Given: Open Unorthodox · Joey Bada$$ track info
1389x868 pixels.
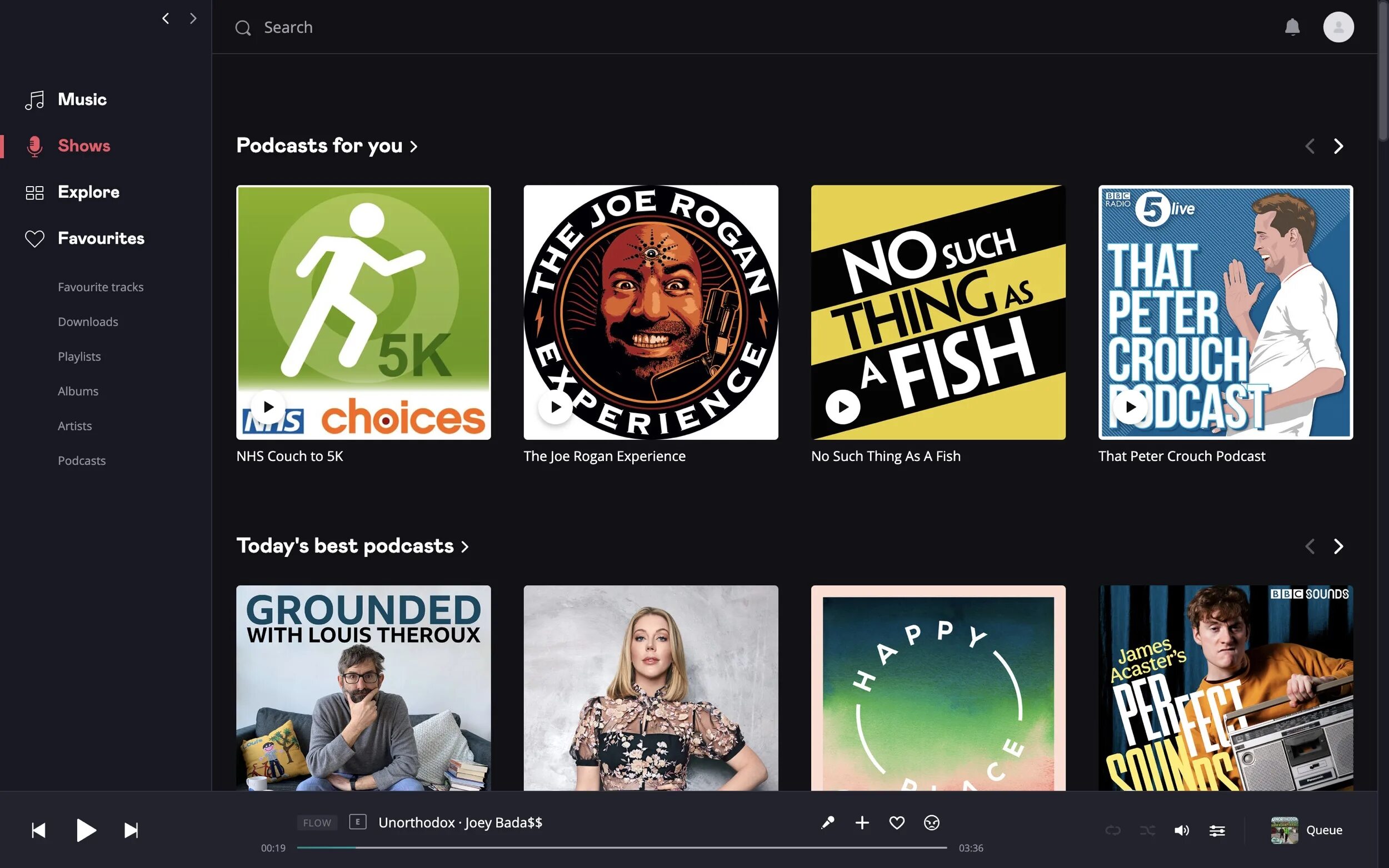Looking at the screenshot, I should coord(460,822).
